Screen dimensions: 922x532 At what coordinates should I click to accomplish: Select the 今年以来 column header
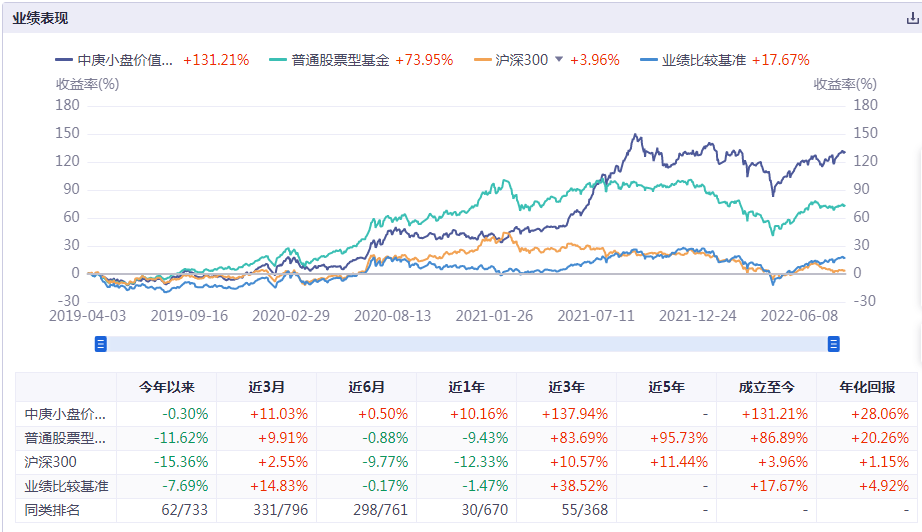166,387
